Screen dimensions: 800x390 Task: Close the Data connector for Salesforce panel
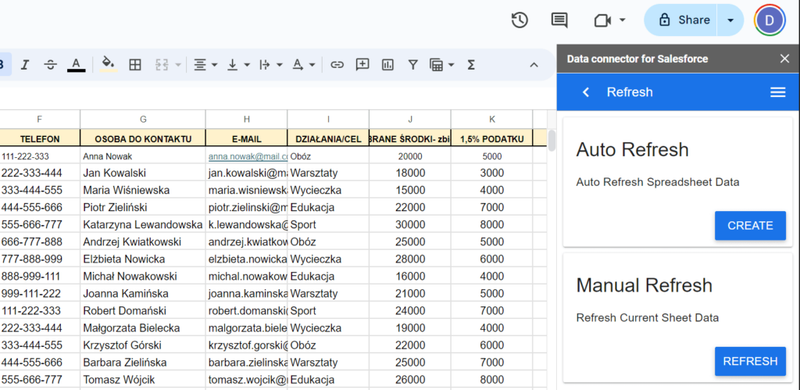[x=785, y=59]
